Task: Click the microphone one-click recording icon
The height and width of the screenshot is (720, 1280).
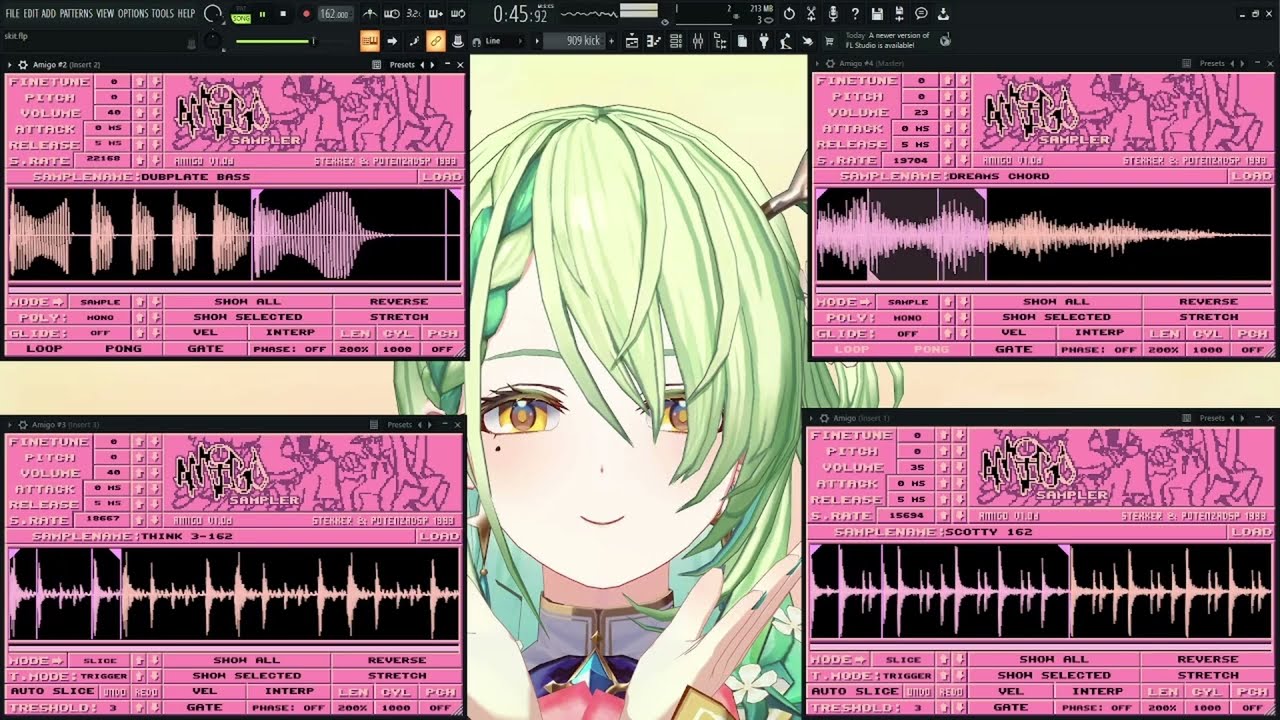Action: pyautogui.click(x=833, y=14)
